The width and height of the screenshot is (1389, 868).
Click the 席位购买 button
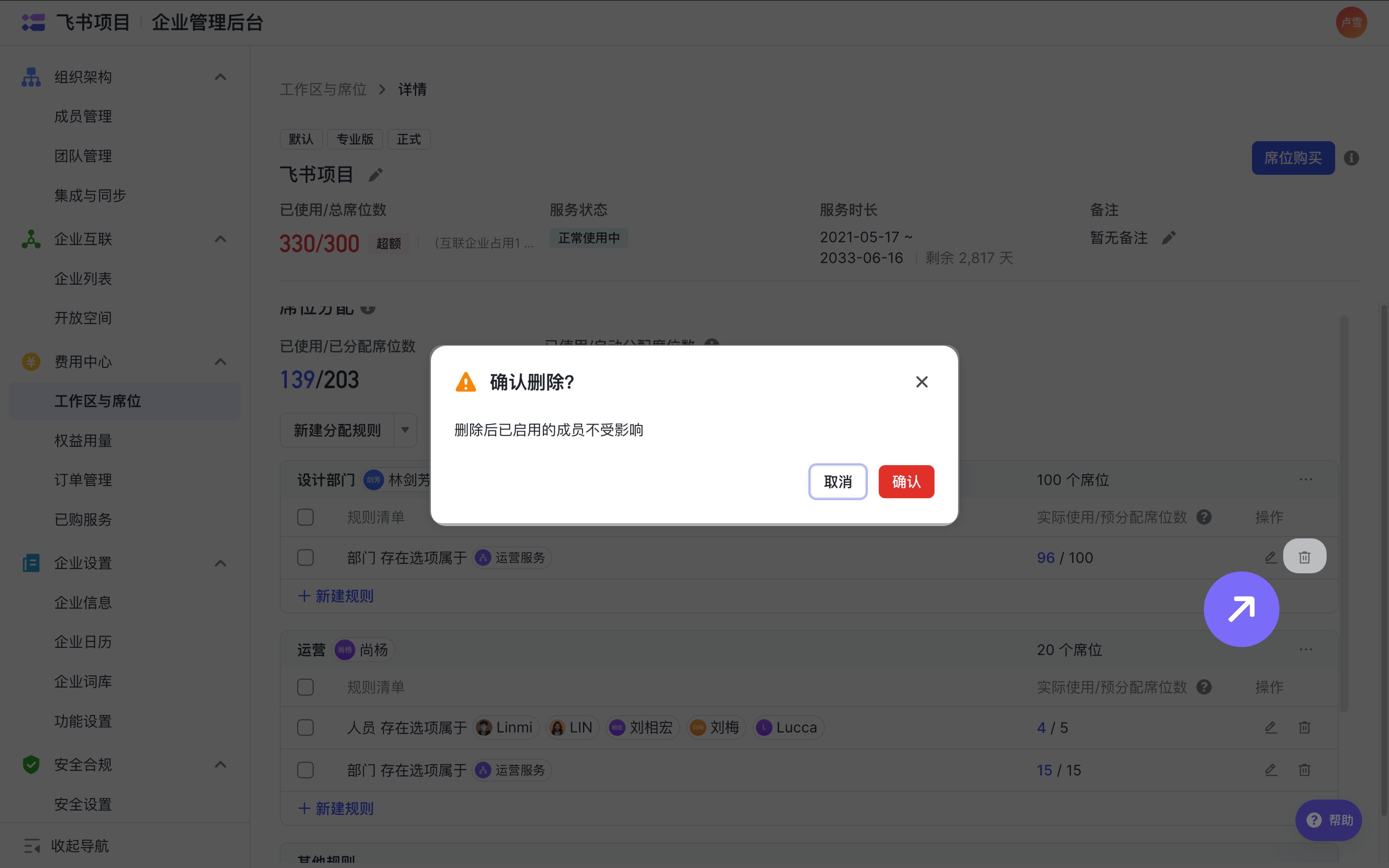(x=1293, y=158)
